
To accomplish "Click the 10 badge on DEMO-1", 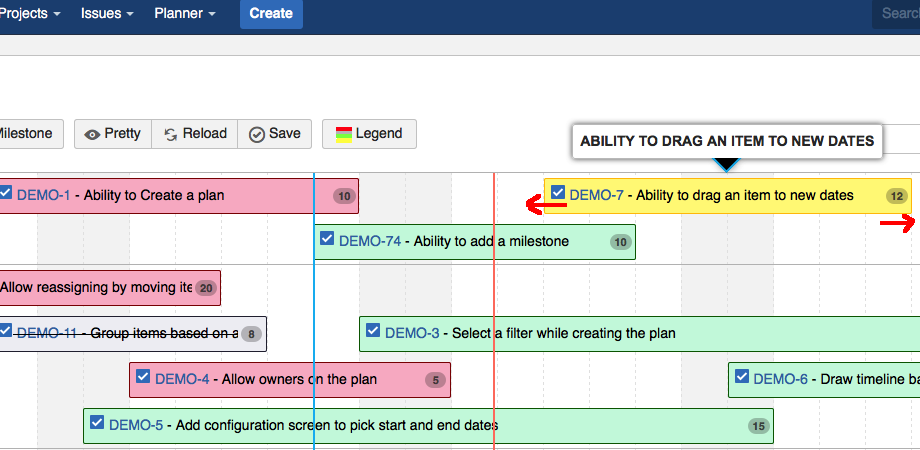I will [x=344, y=197].
